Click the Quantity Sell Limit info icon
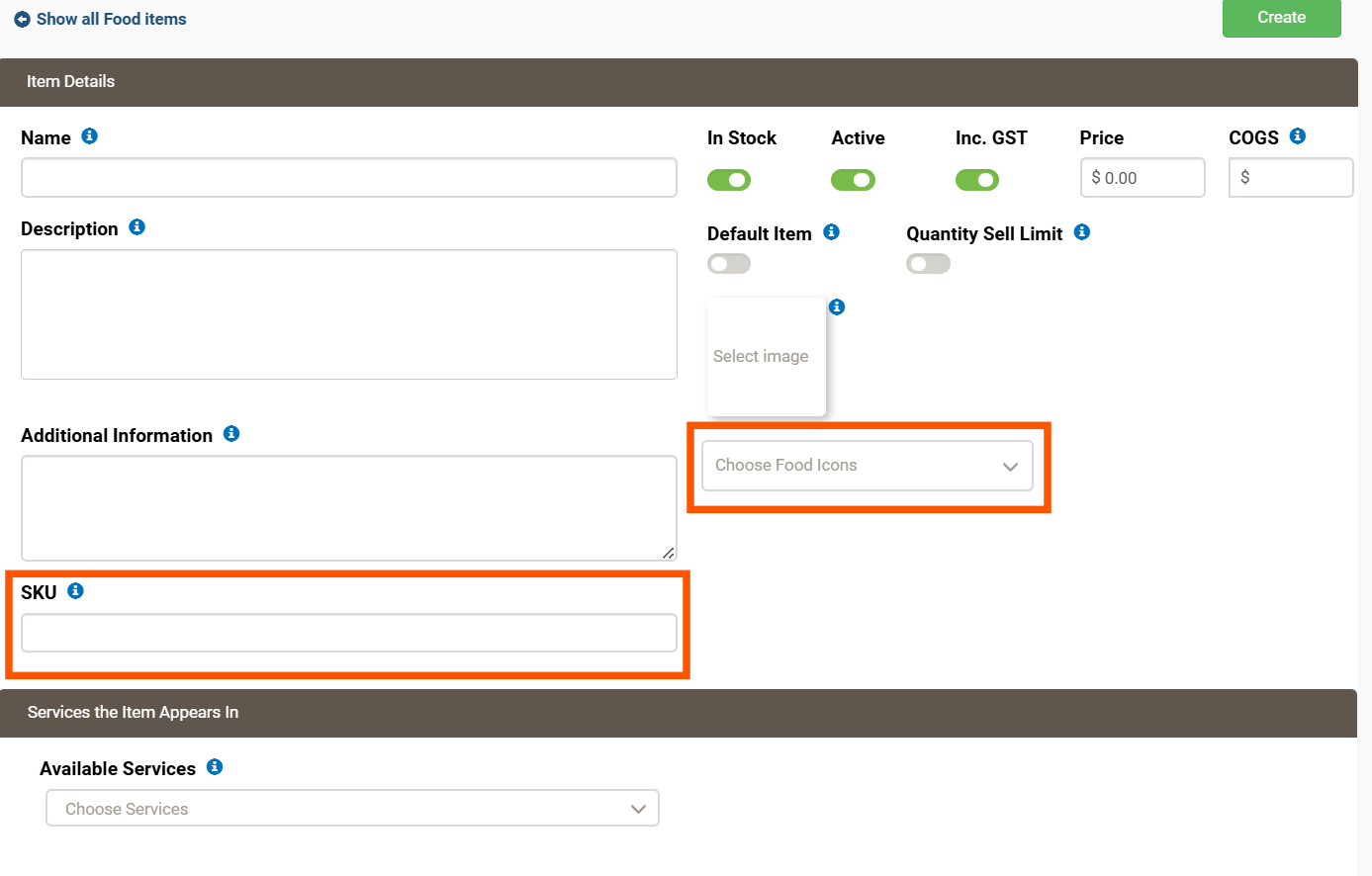 tap(1082, 232)
